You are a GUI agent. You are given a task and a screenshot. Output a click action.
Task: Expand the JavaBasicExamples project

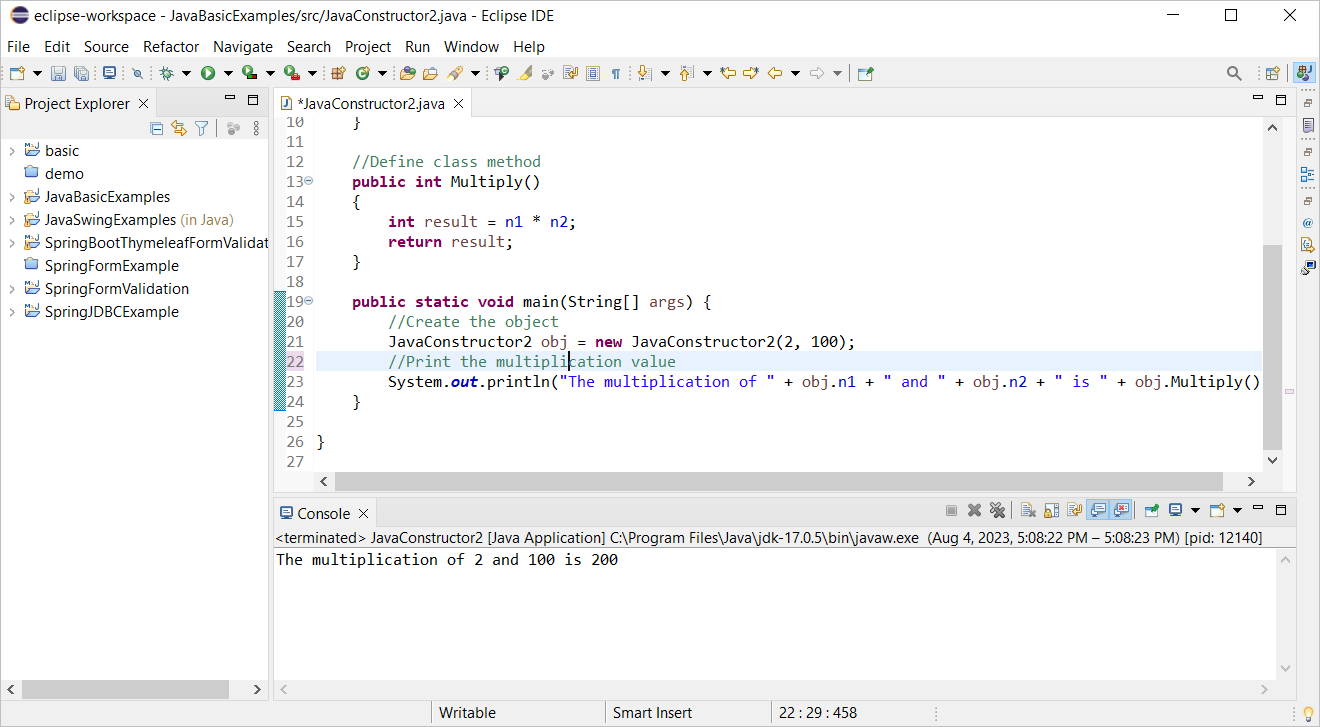(10, 196)
